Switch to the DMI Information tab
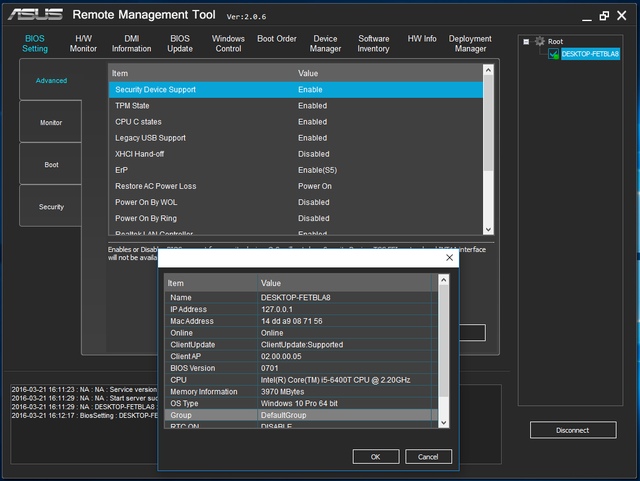 click(x=131, y=43)
